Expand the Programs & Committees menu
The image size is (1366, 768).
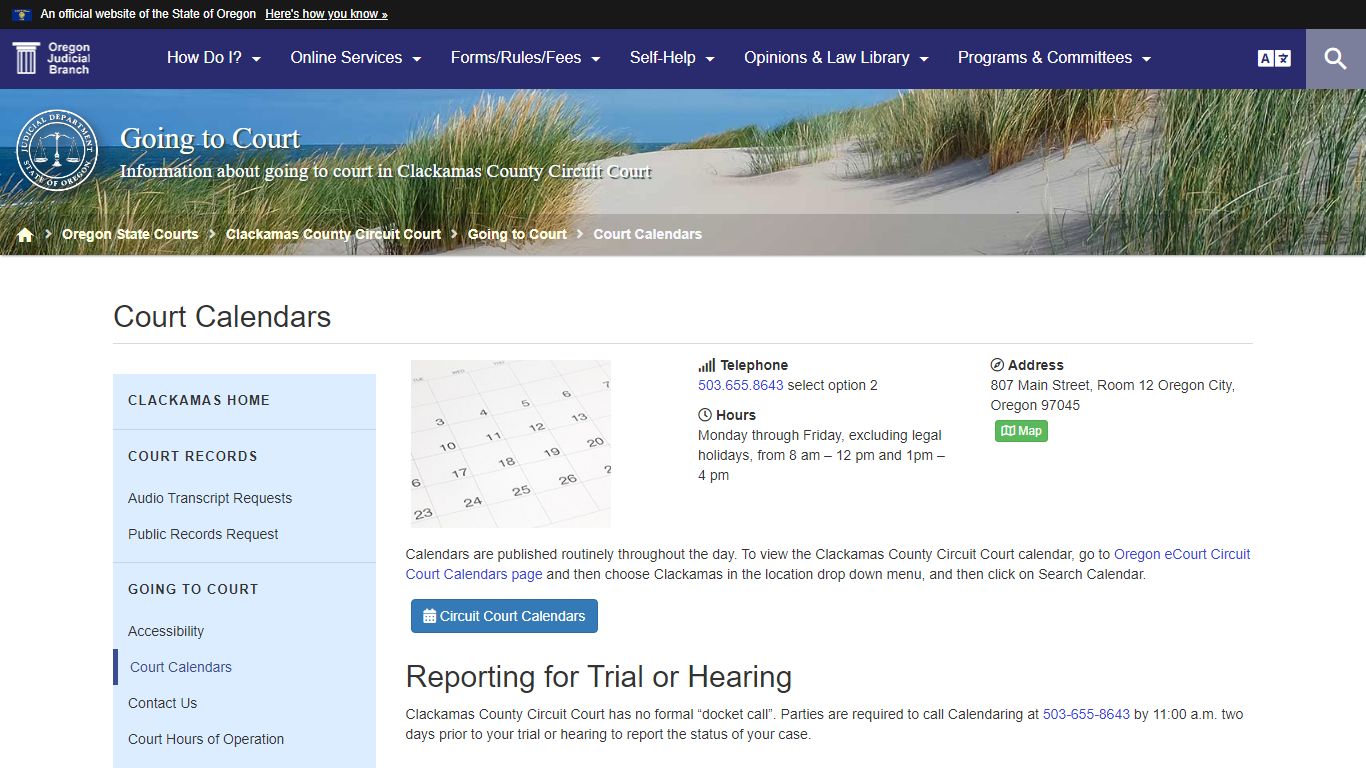1055,58
